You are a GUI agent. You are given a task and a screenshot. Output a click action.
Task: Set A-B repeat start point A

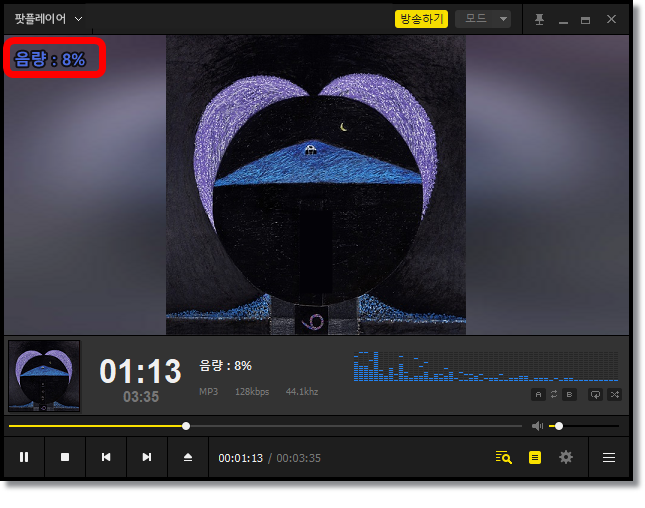point(538,394)
